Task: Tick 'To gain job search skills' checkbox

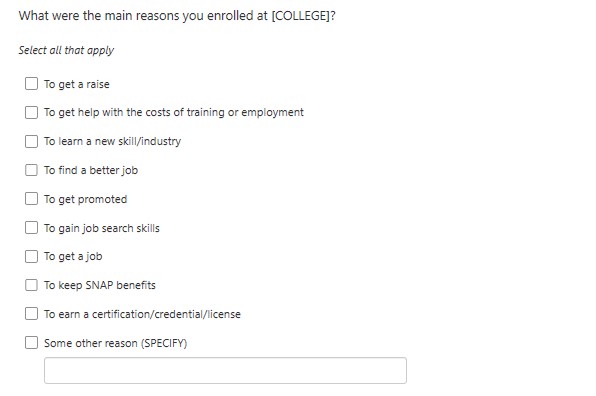Action: click(x=31, y=227)
